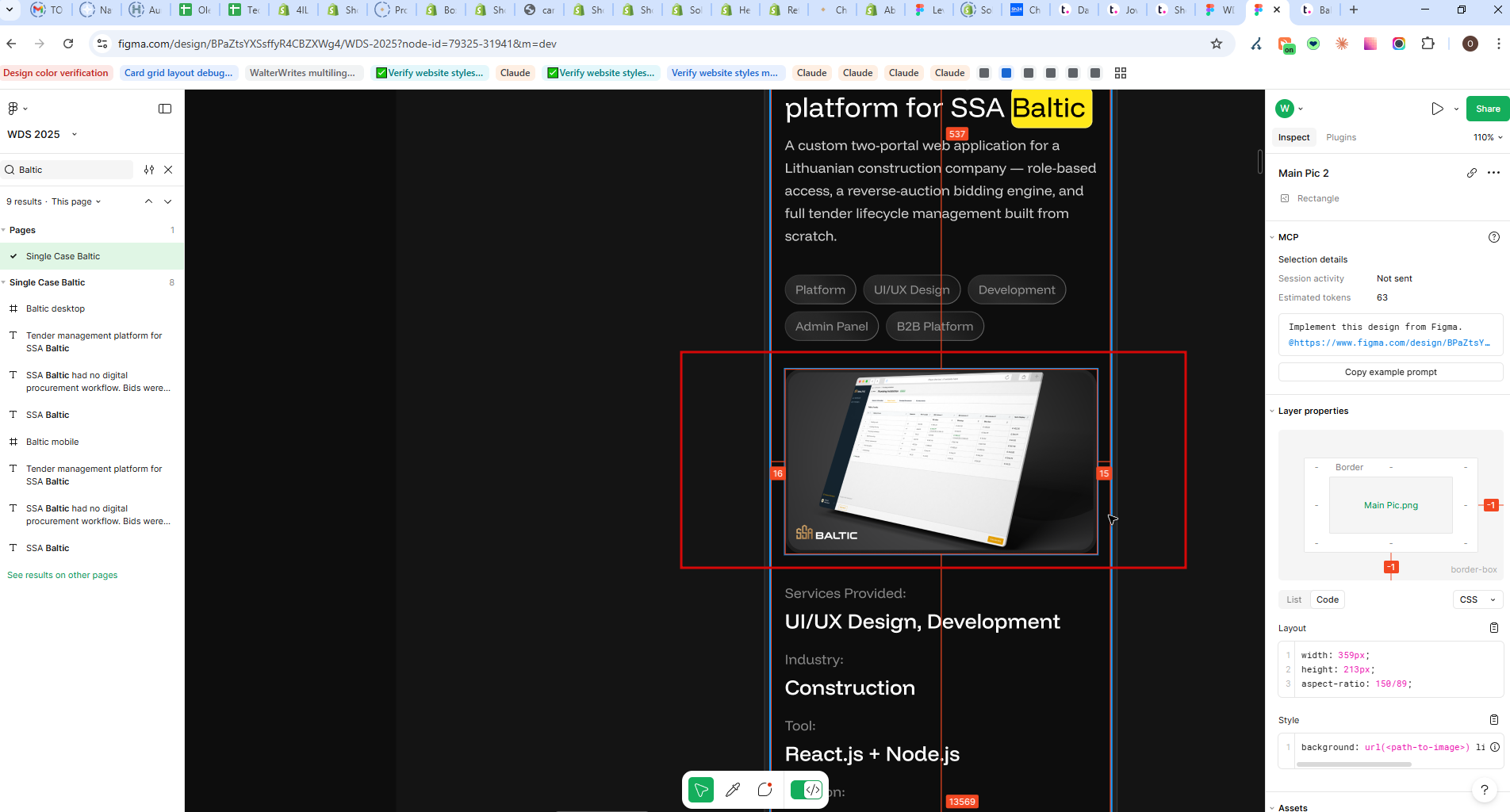Switch properties view to List
This screenshot has height=812, width=1510.
click(x=1294, y=599)
